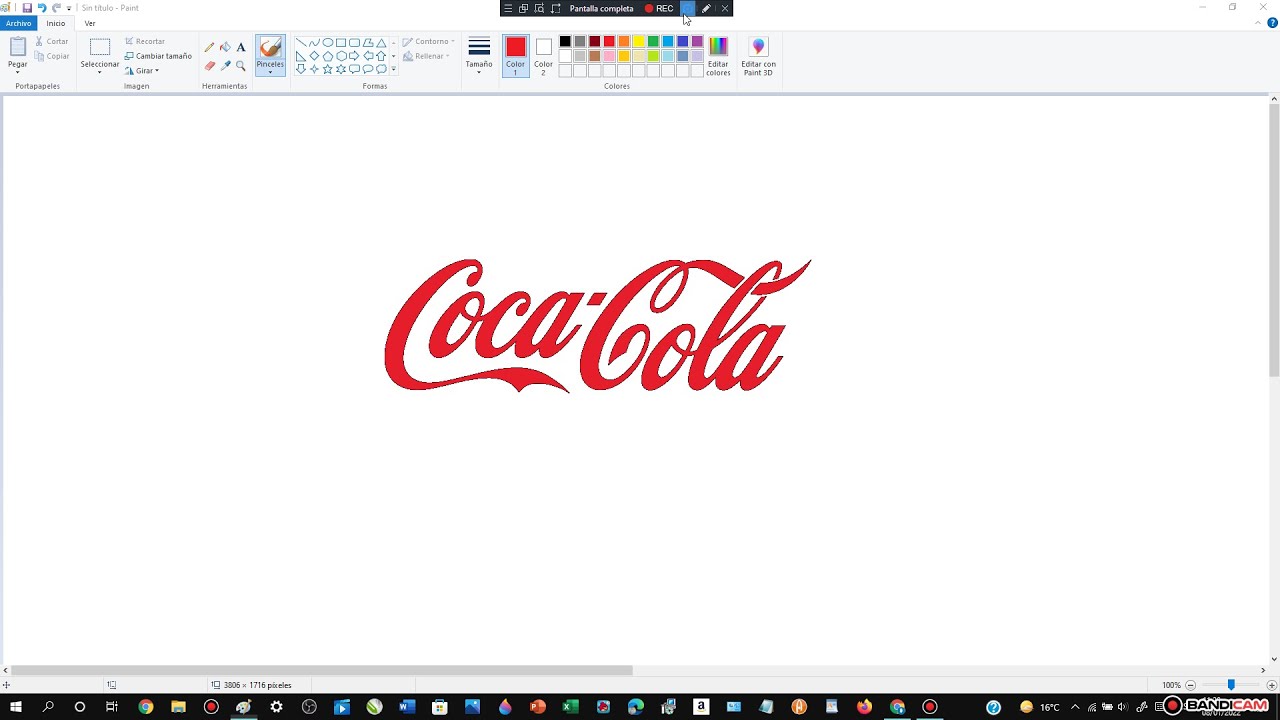
Task: Click Cambiar tamaño button
Action: click(x=158, y=56)
